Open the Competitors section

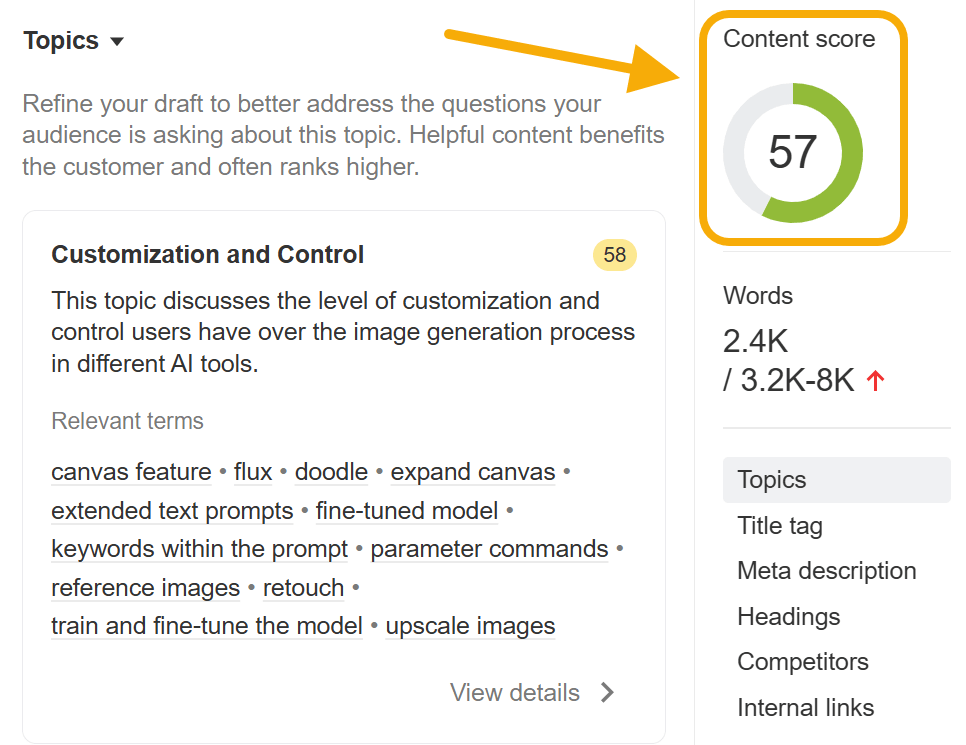[803, 662]
